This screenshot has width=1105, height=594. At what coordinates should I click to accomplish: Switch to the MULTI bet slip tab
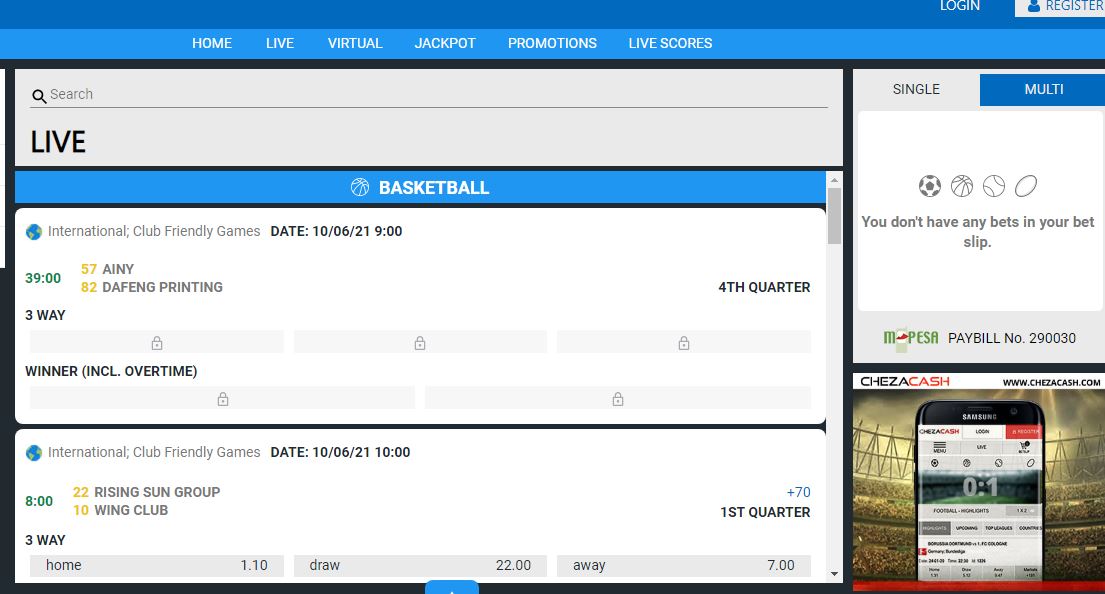[1043, 89]
